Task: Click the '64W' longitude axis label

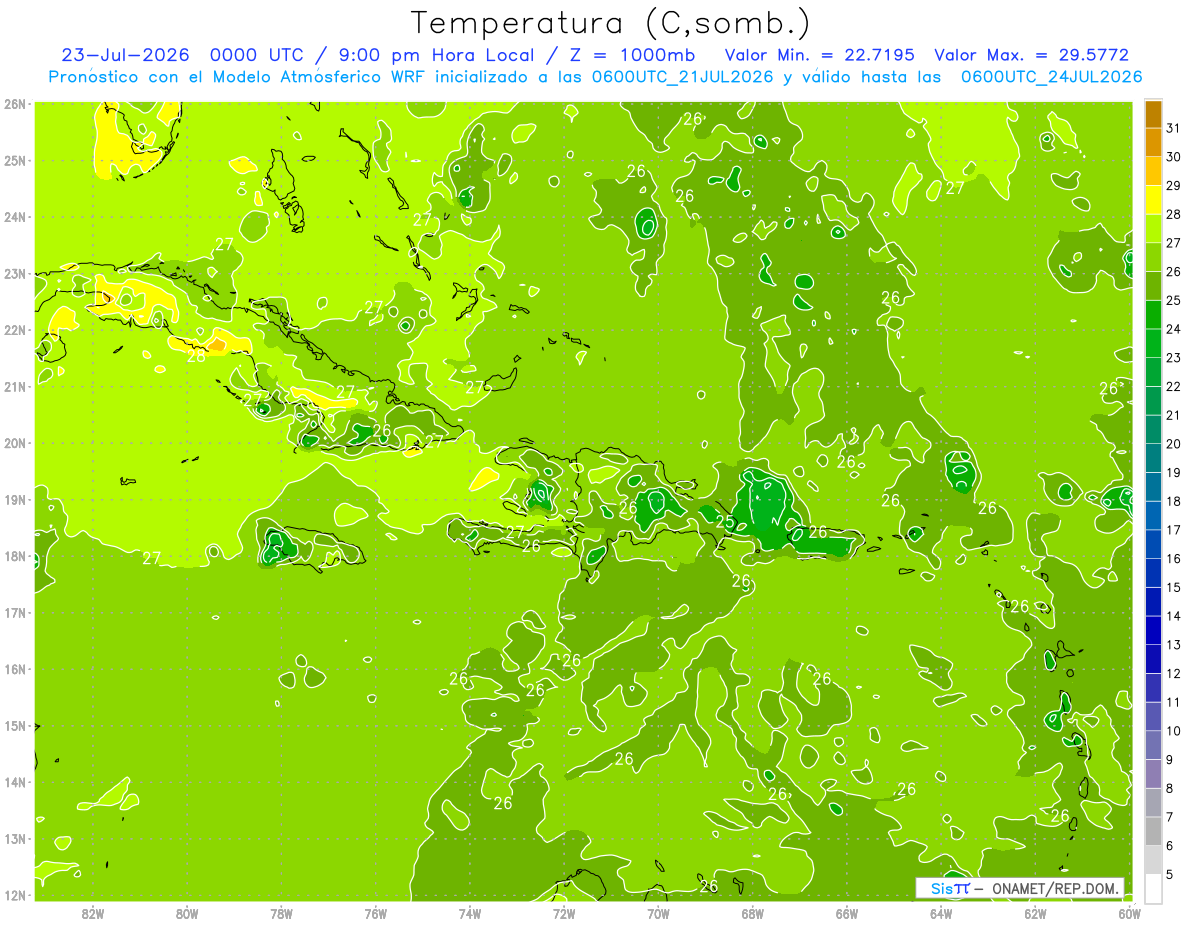Action: [941, 913]
